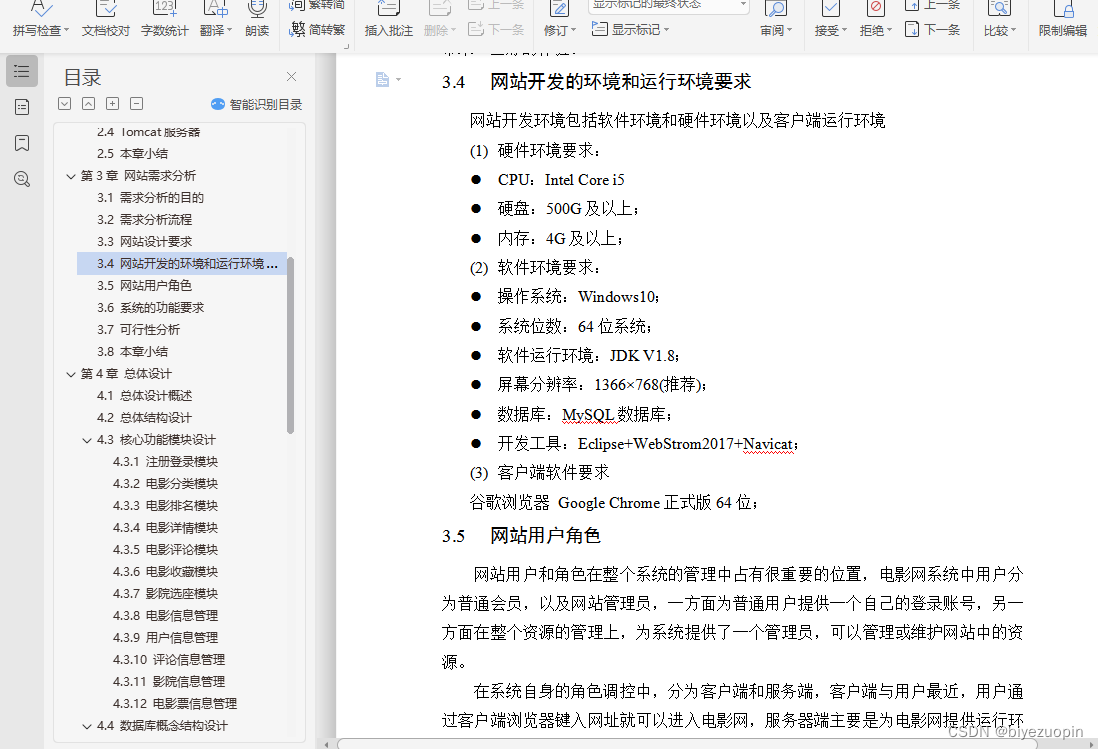Click restrict editing (限制编辑)
1098x749 pixels.
point(1062,20)
